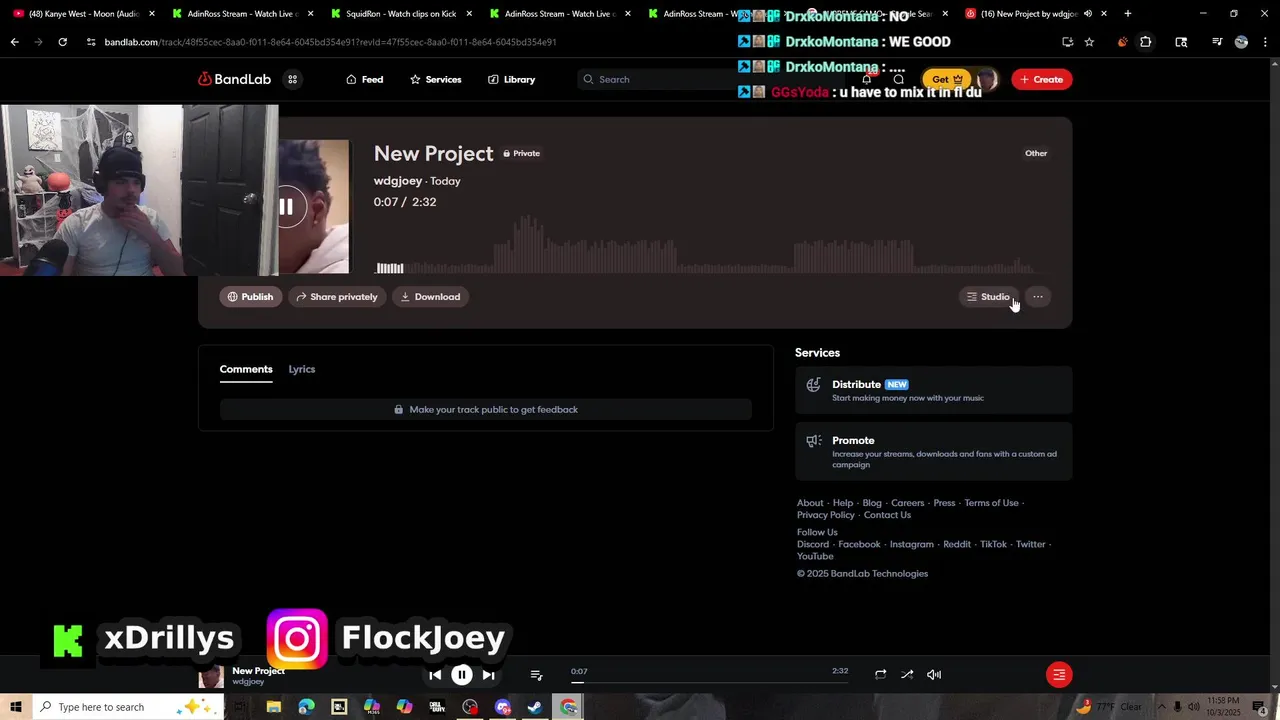Open the Windows Start menu

(x=15, y=707)
